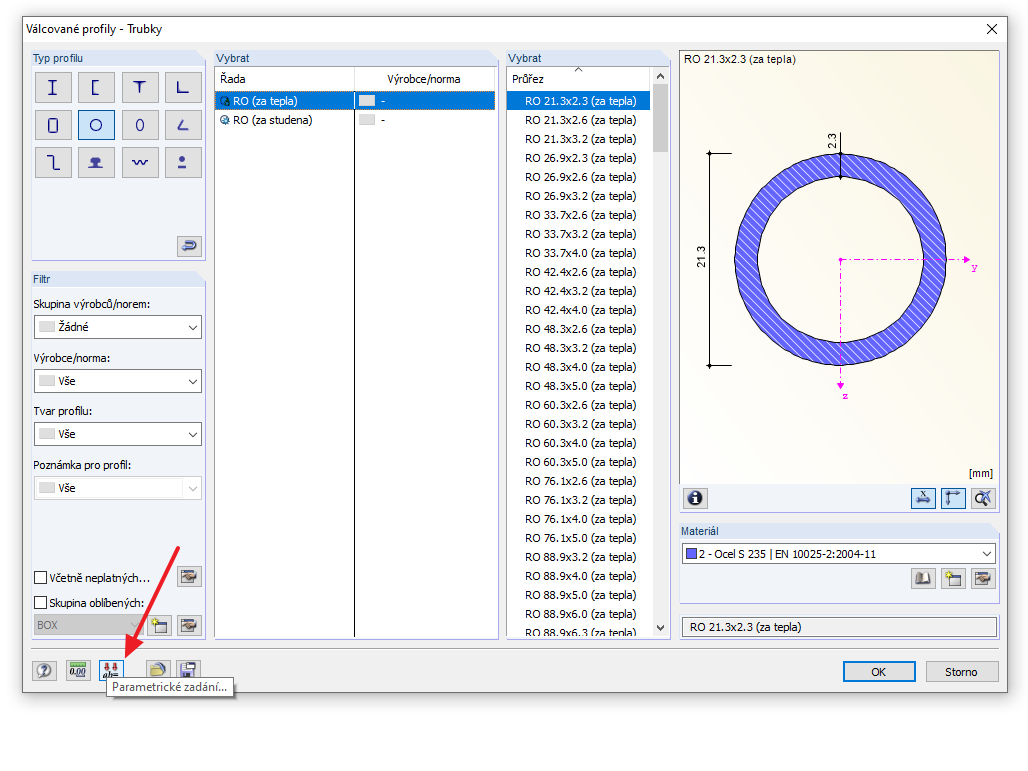Create a new favorites group with star icon

coord(159,625)
